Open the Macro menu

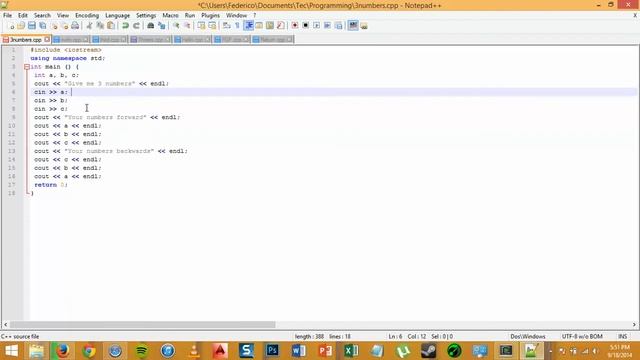(x=171, y=16)
